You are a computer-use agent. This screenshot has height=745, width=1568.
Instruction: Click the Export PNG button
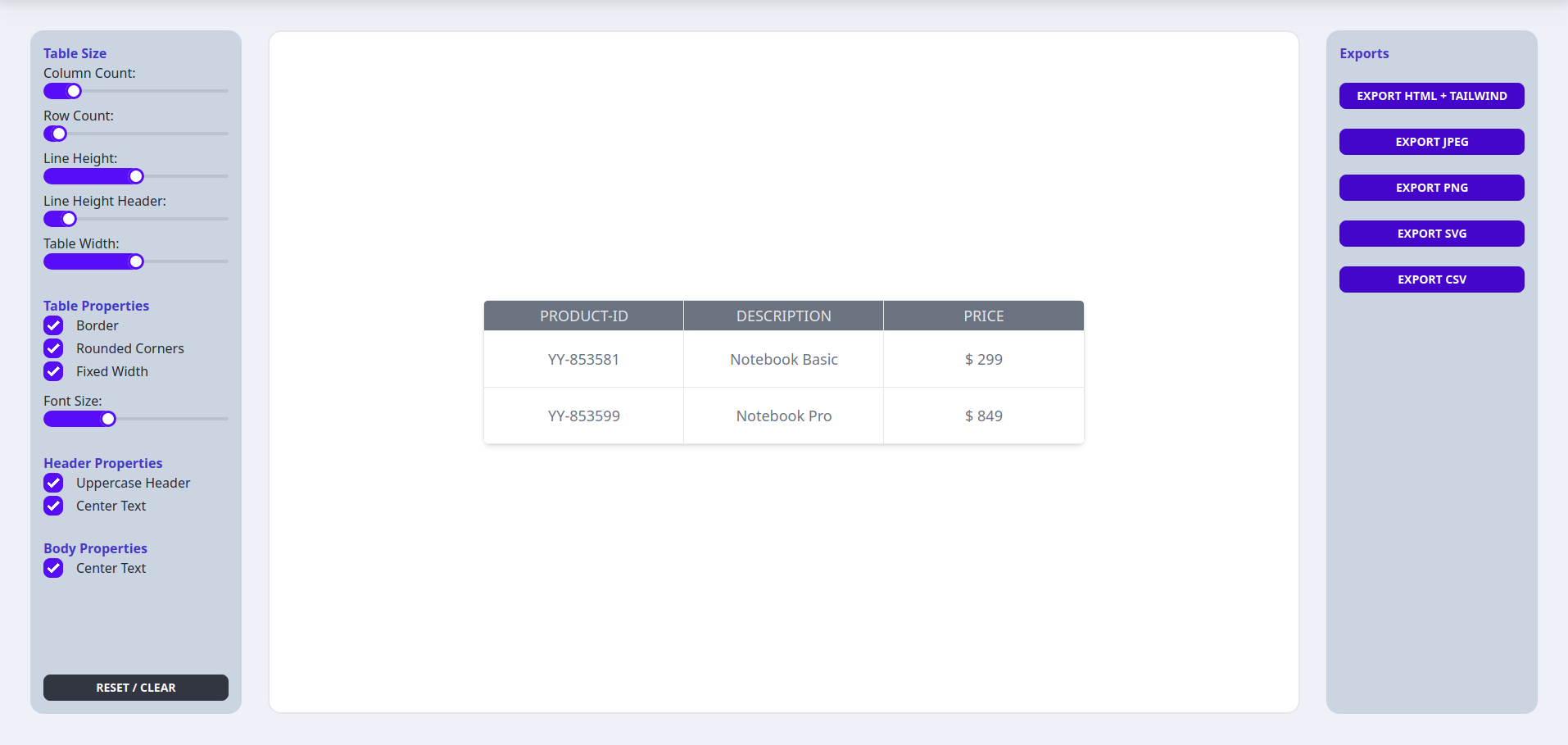coord(1431,188)
